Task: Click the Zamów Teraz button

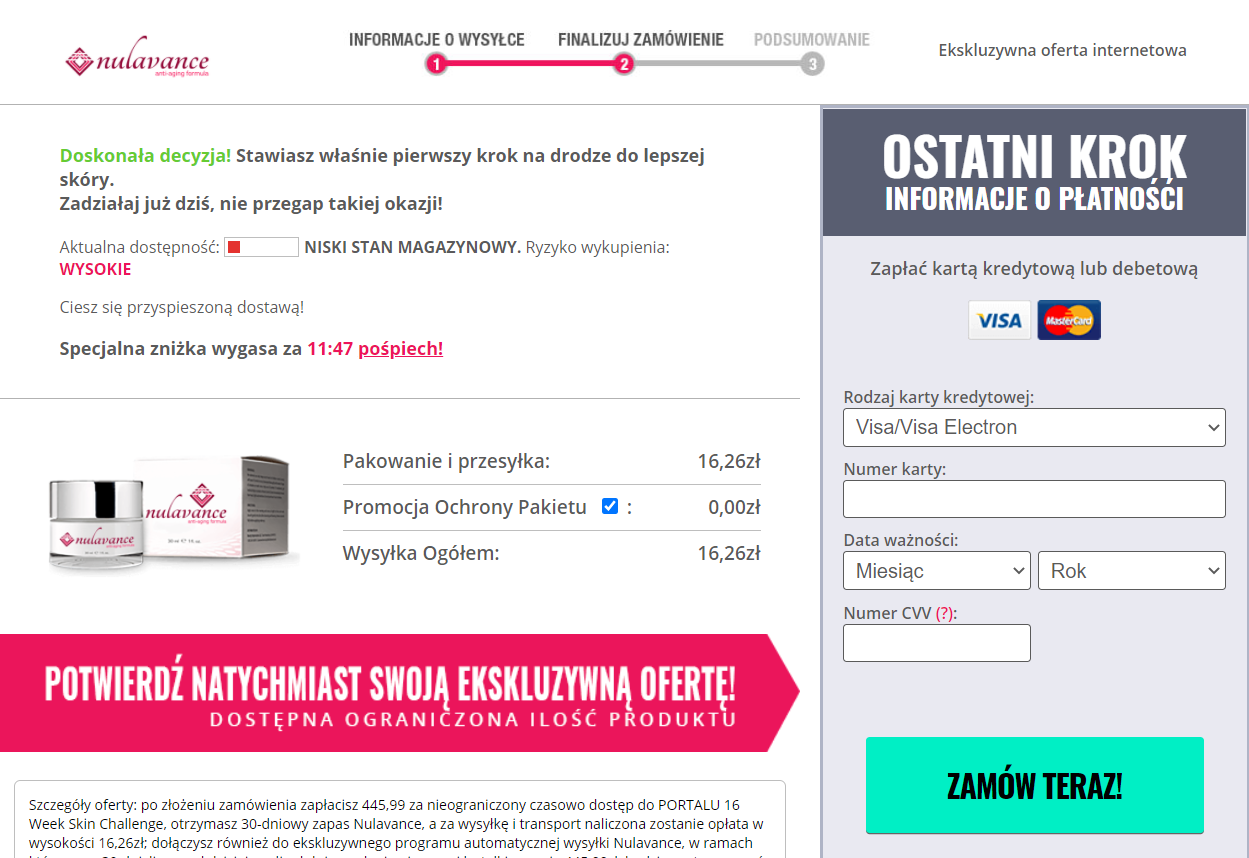Action: (x=1035, y=786)
